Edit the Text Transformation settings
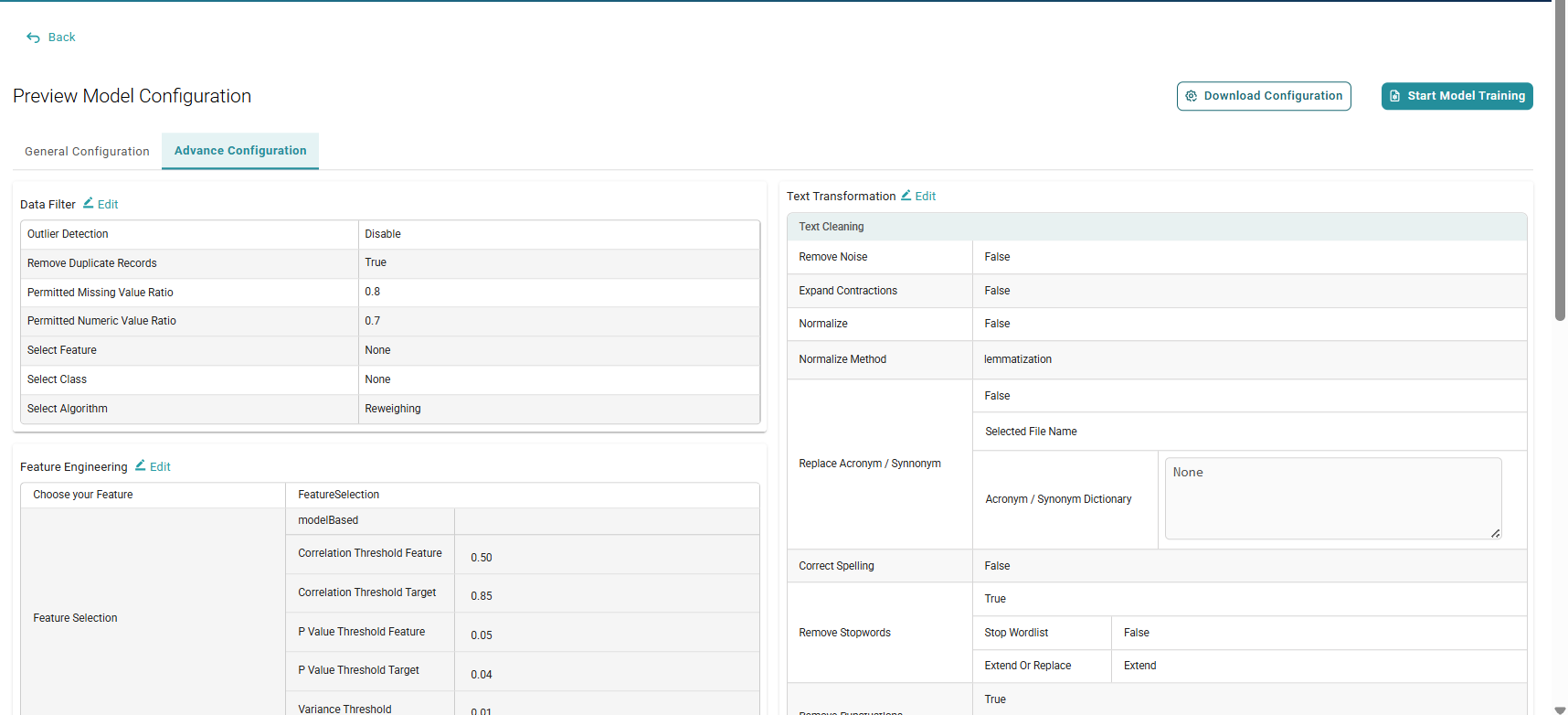 tap(919, 196)
